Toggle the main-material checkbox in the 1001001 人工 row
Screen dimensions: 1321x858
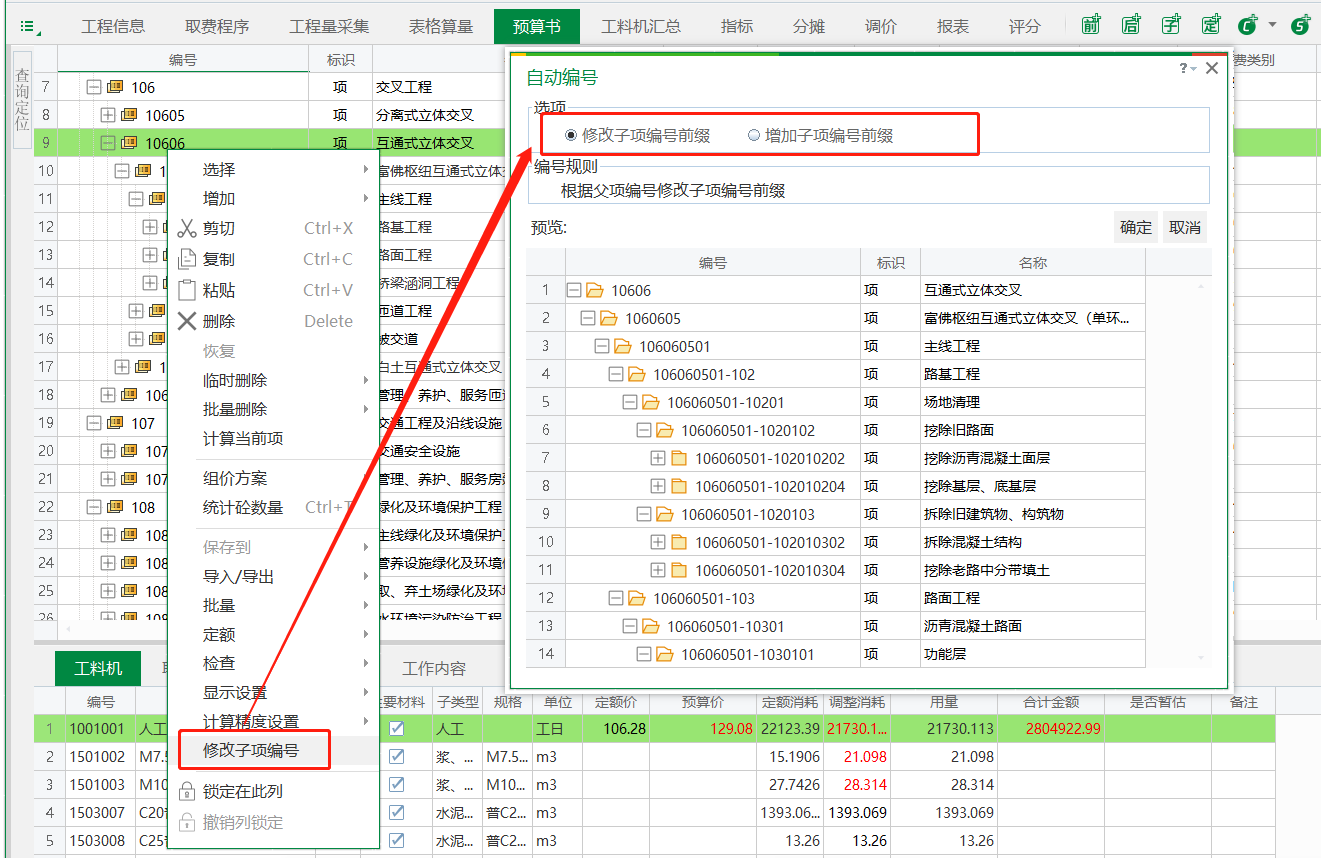click(397, 729)
